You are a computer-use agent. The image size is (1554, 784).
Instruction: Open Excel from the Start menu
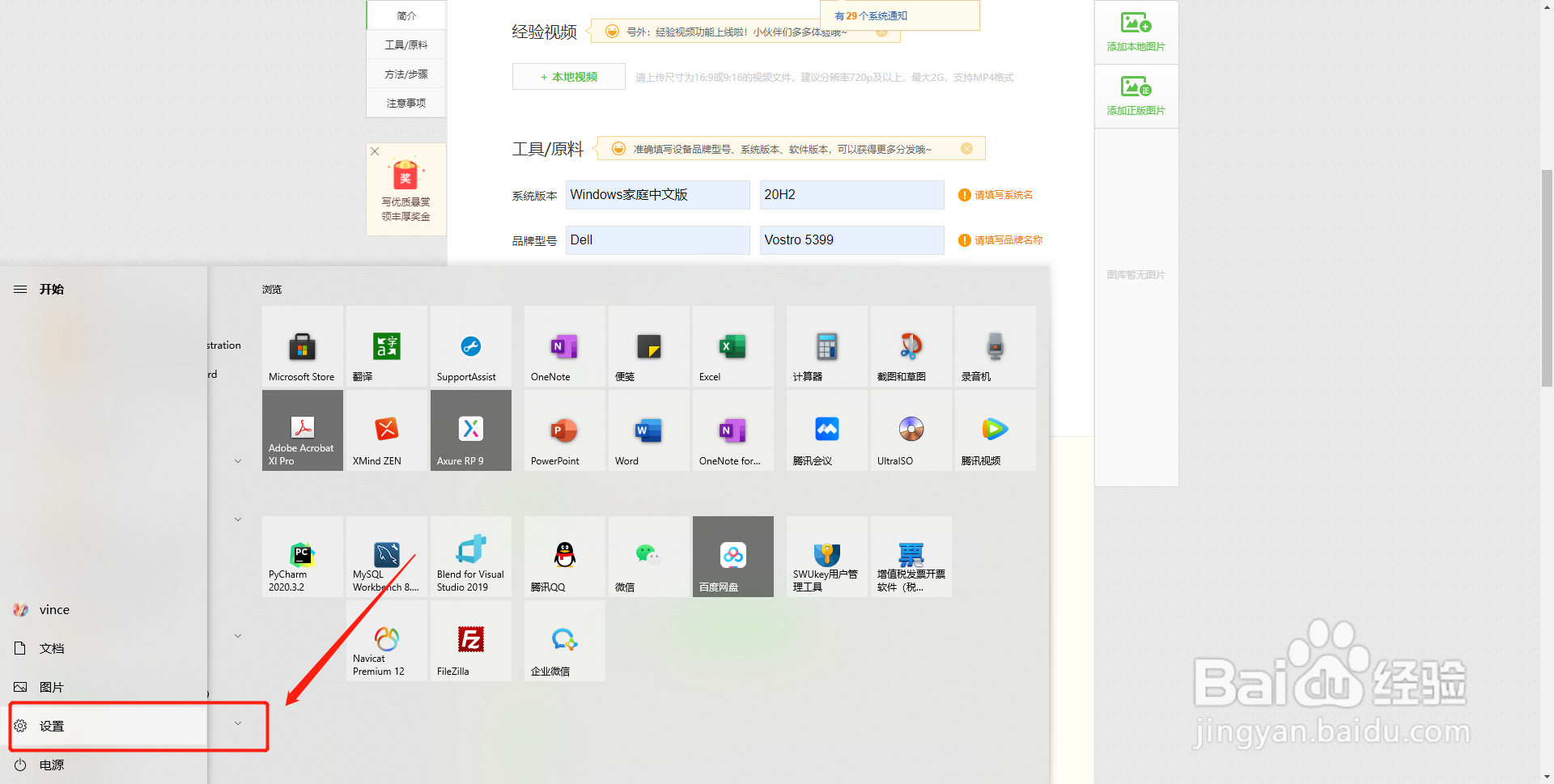731,345
